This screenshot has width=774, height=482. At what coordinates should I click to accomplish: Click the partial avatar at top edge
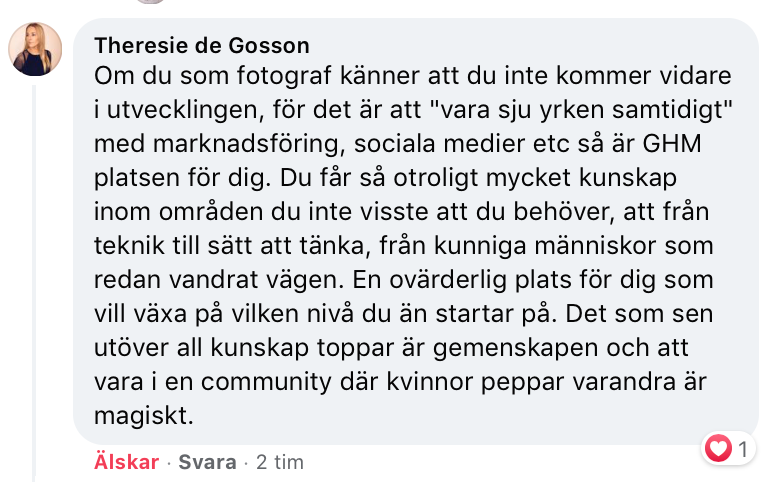151,1
